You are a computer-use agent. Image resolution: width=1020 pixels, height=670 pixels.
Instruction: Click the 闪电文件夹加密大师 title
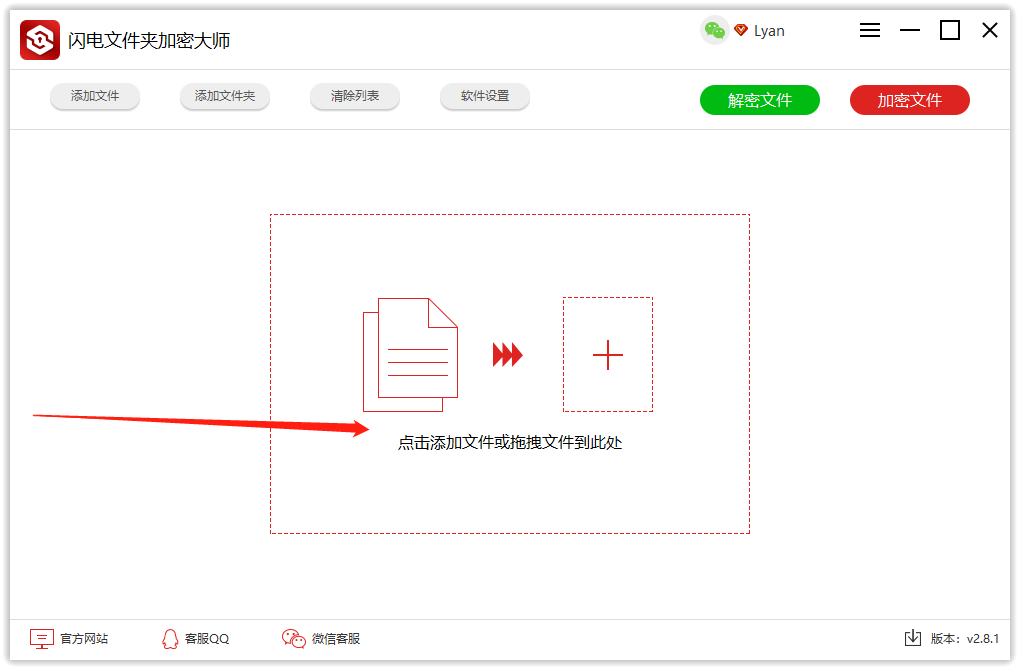tap(149, 40)
